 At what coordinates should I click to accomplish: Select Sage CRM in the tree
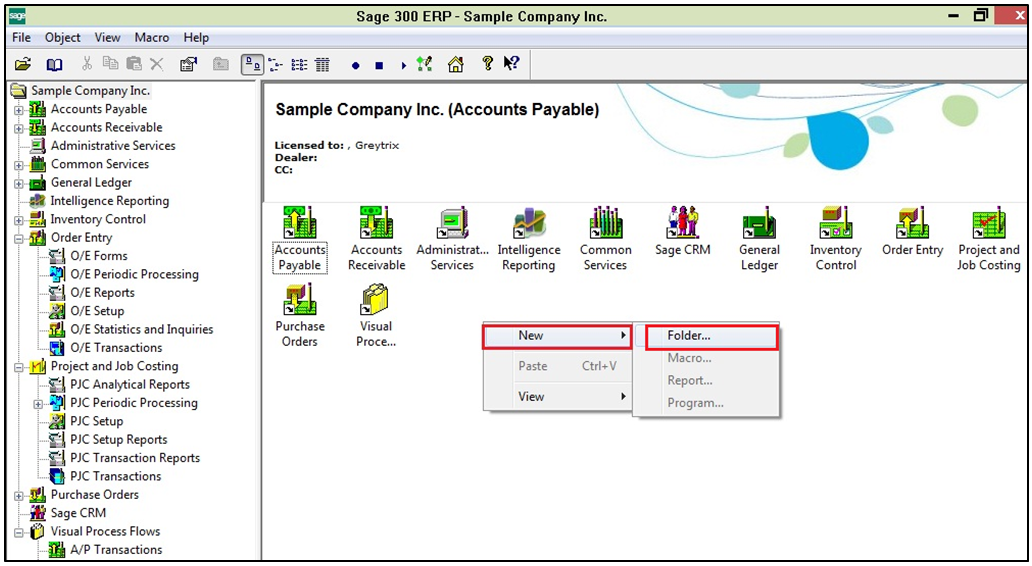(78, 513)
